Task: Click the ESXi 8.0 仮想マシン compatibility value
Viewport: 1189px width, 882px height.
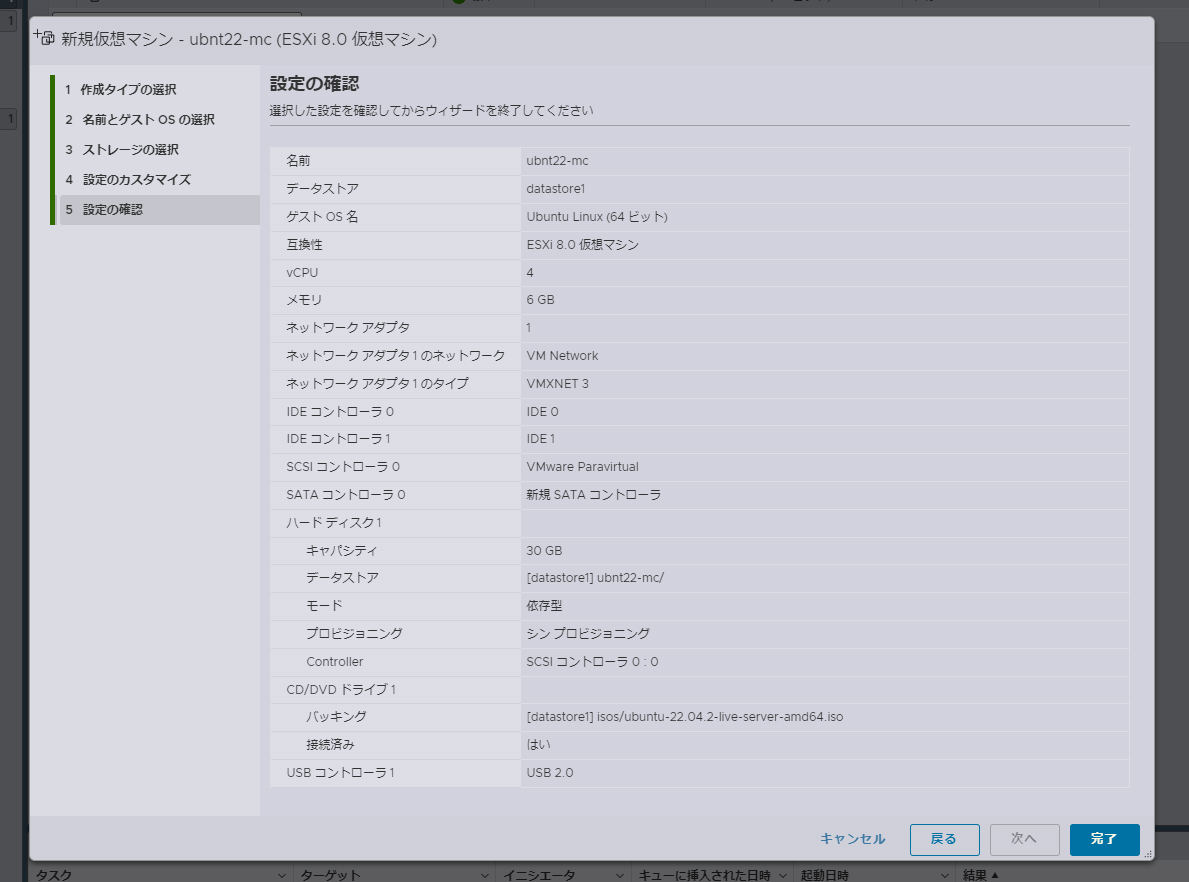Action: tap(582, 245)
